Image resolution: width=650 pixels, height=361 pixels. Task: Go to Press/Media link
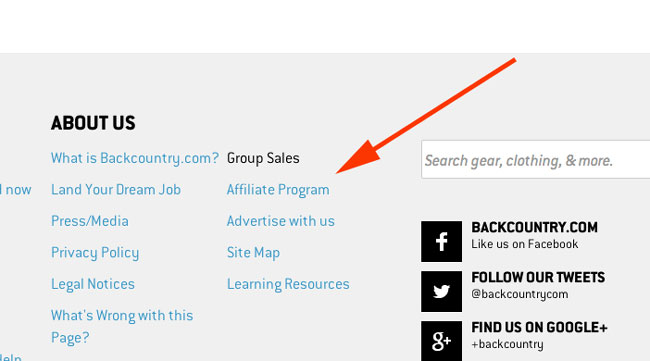click(x=90, y=221)
